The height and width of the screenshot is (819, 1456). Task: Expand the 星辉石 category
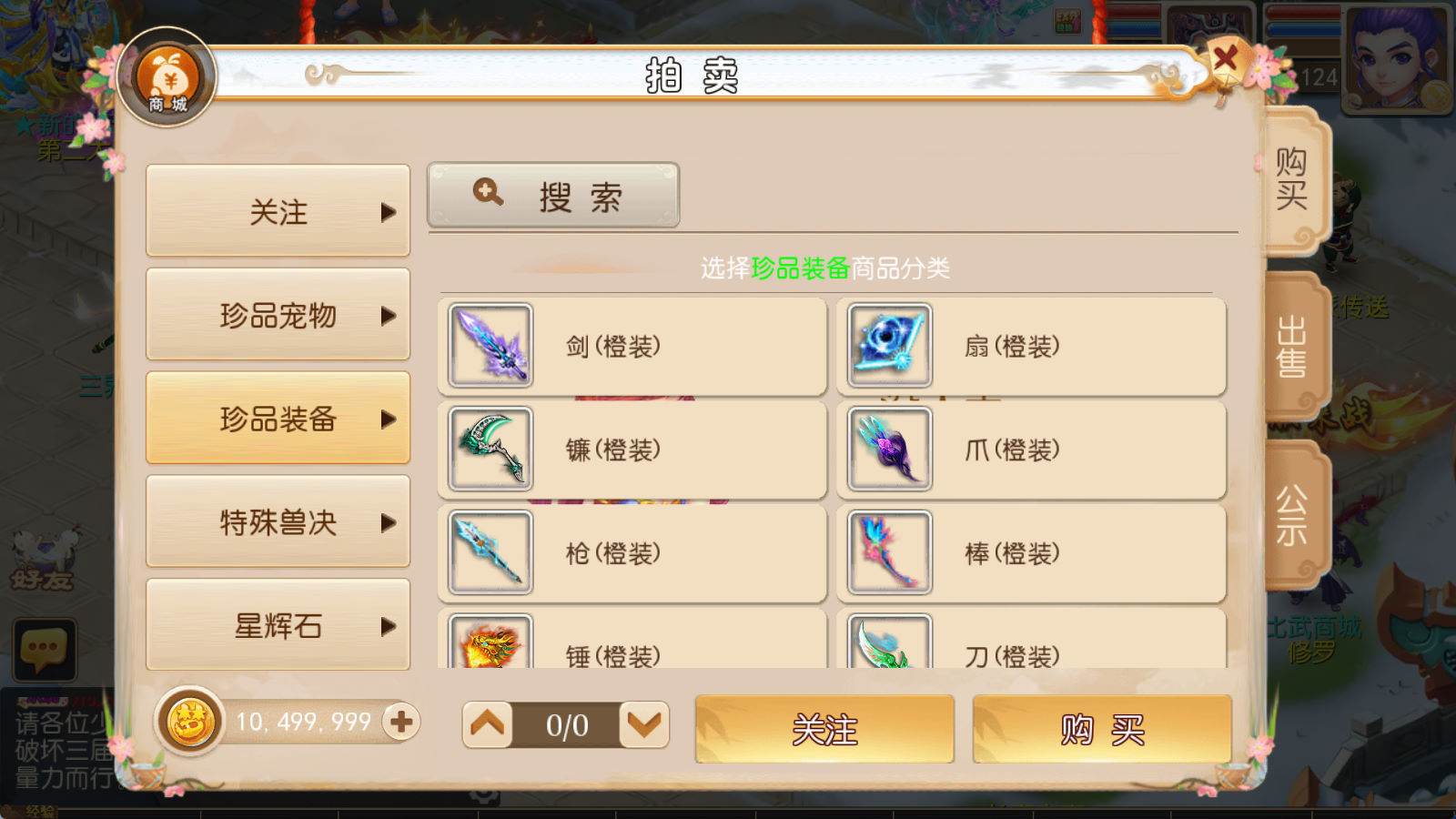278,625
